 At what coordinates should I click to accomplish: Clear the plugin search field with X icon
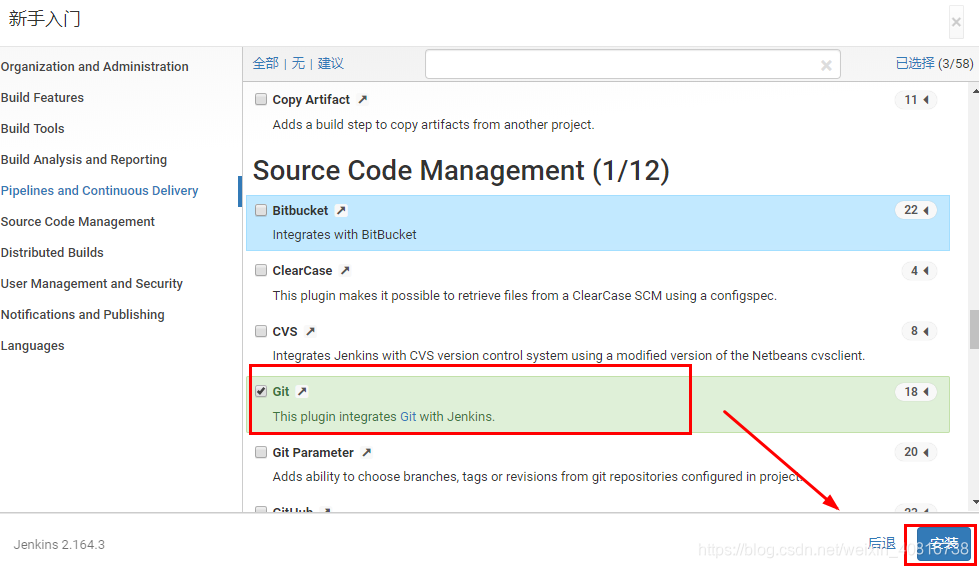[x=826, y=65]
